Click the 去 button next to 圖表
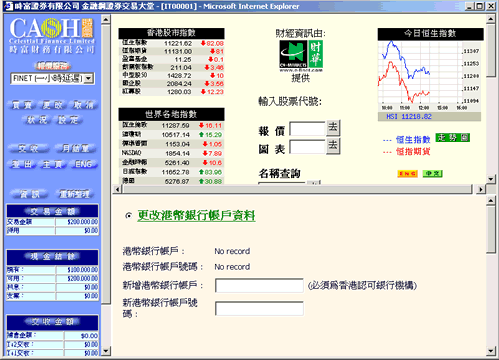This screenshot has height=360, width=499. coord(333,146)
